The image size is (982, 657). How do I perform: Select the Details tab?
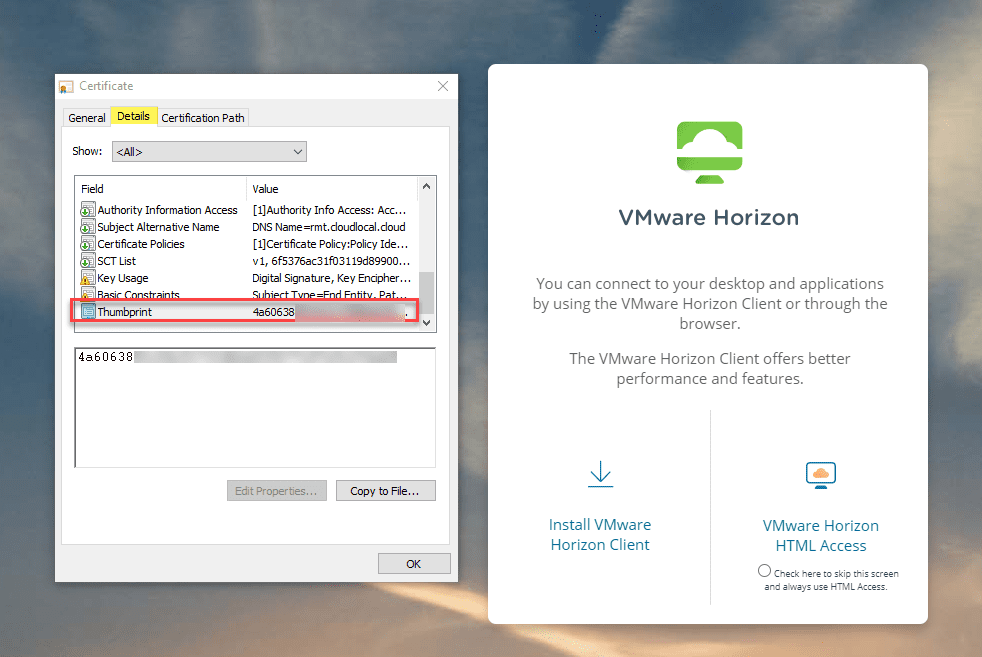point(133,116)
